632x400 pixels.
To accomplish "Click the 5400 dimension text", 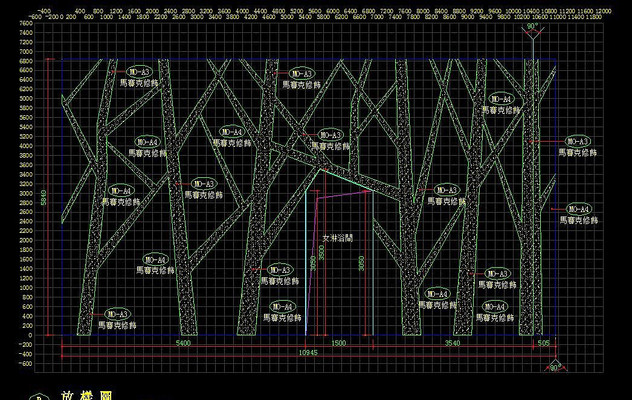I will (183, 343).
